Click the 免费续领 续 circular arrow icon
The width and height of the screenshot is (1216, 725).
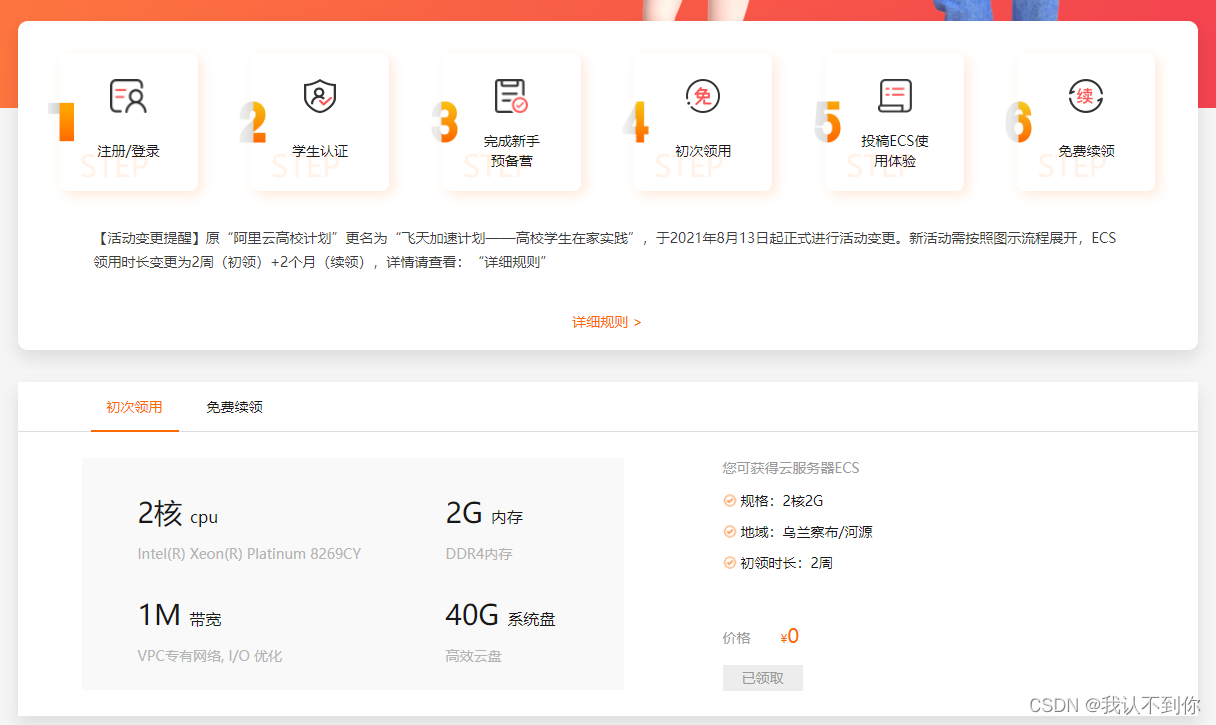(1086, 95)
